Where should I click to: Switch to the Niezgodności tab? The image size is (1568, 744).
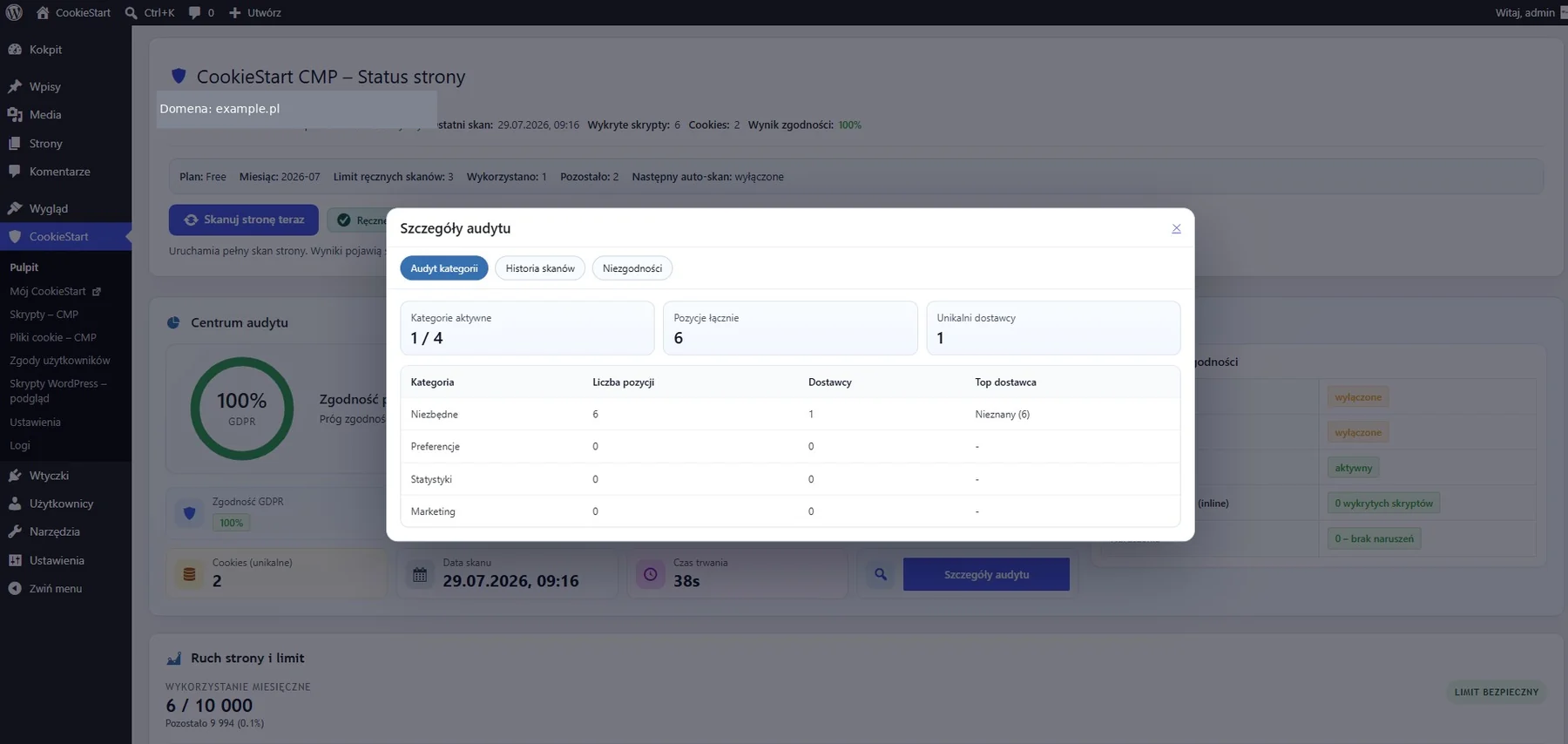632,268
